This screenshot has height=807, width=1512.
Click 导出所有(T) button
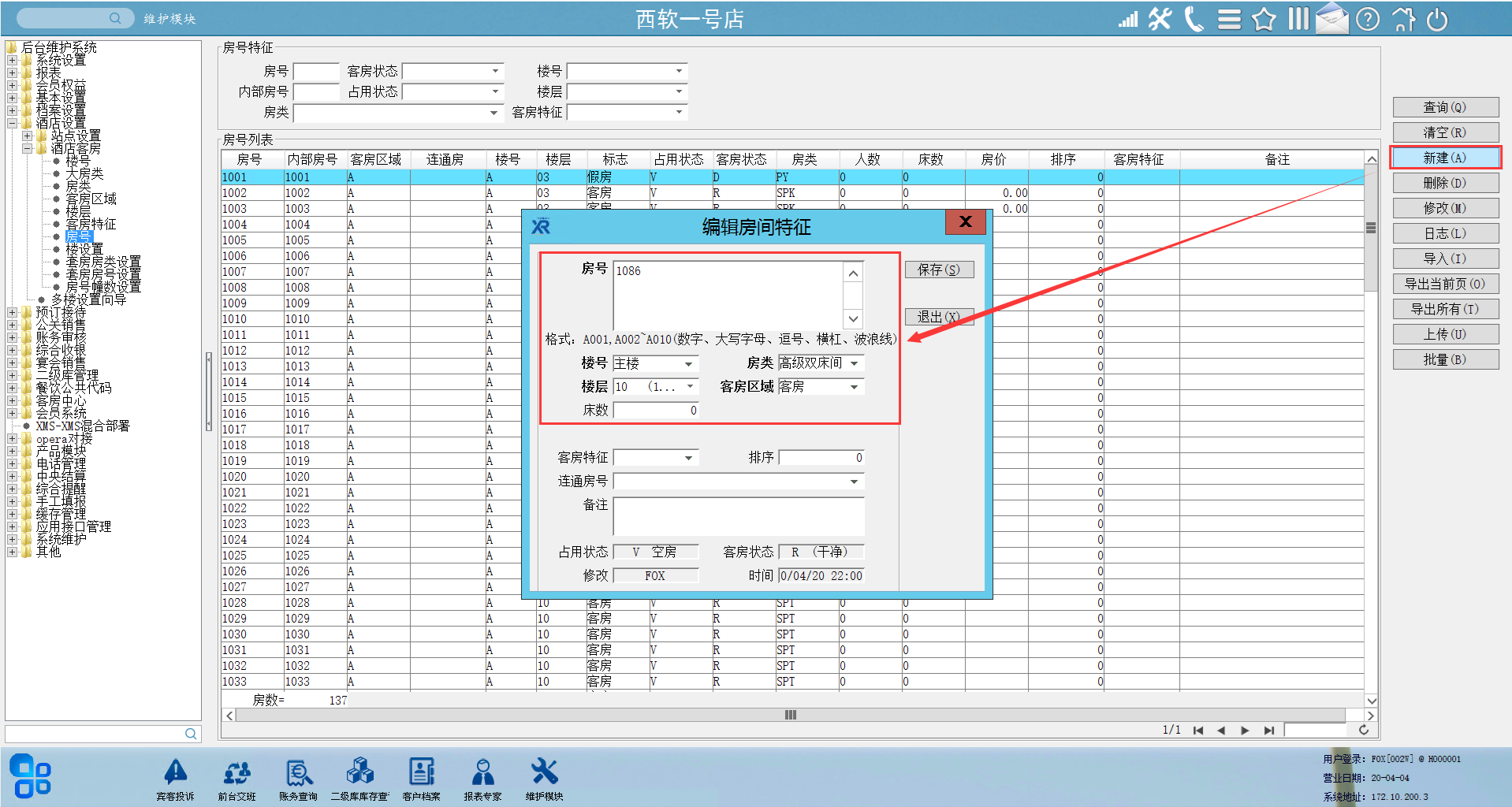[x=1445, y=309]
